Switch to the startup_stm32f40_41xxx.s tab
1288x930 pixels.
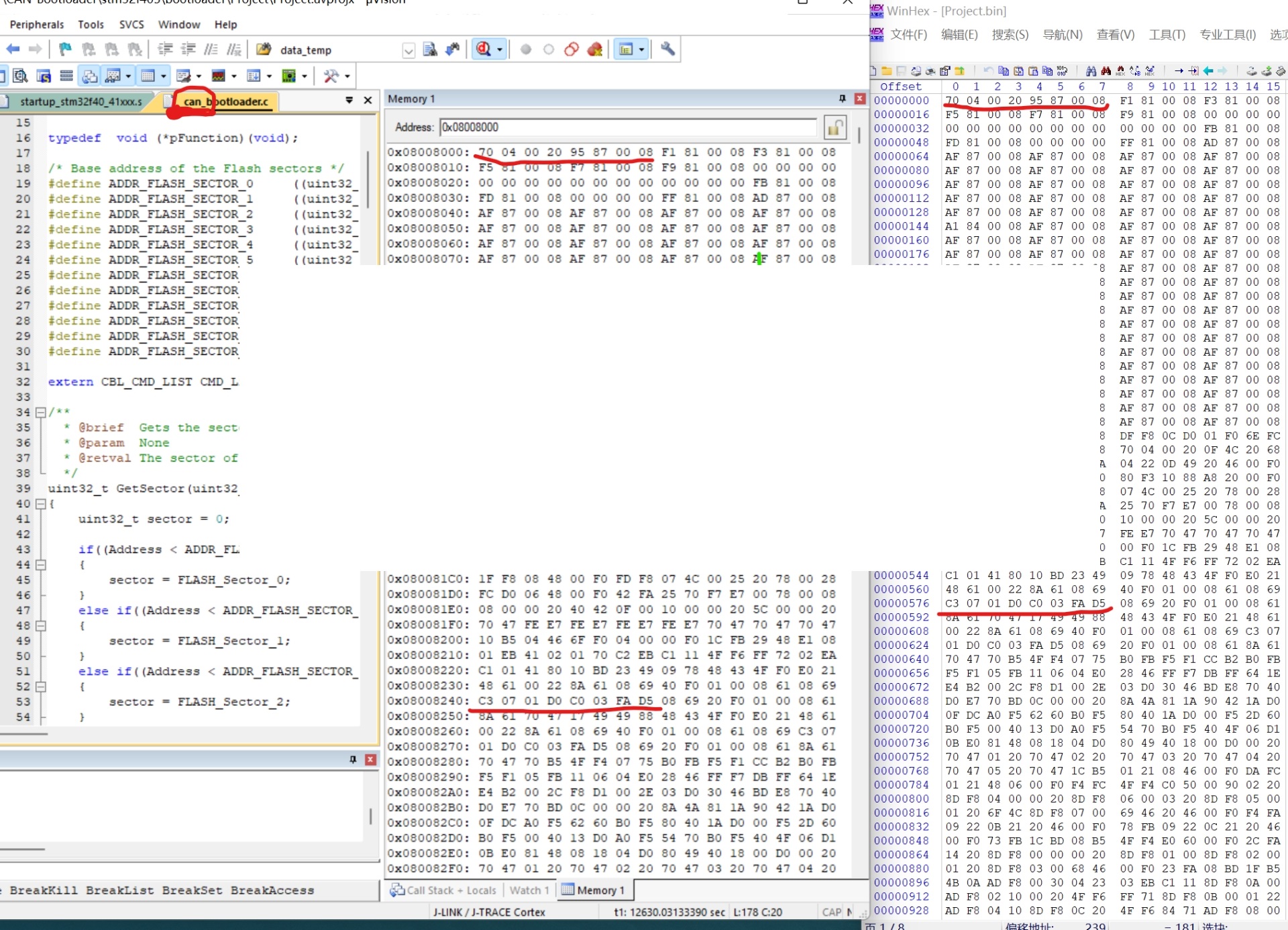(80, 102)
